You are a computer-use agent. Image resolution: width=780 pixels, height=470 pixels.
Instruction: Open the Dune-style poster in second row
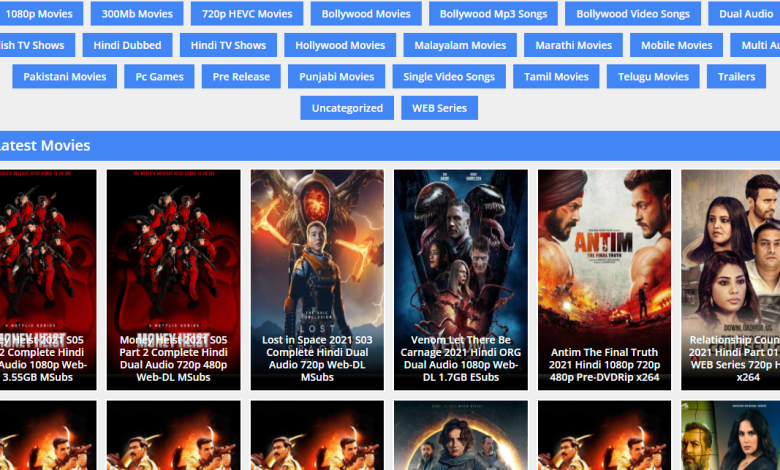click(461, 435)
